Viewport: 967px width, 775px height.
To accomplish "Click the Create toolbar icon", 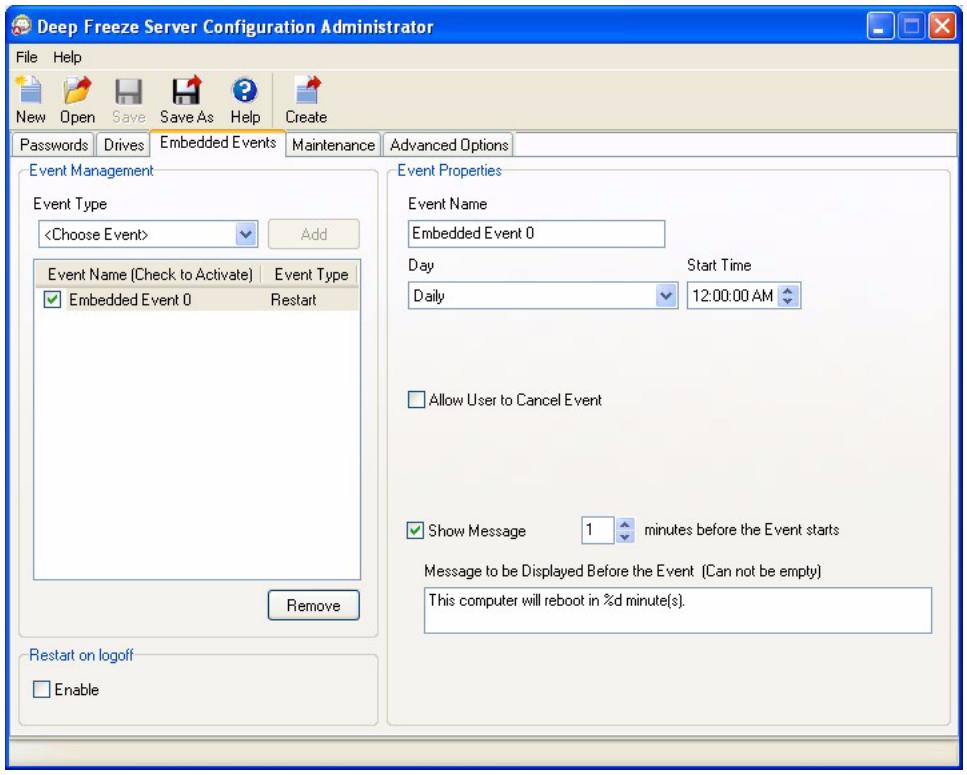I will (x=306, y=99).
